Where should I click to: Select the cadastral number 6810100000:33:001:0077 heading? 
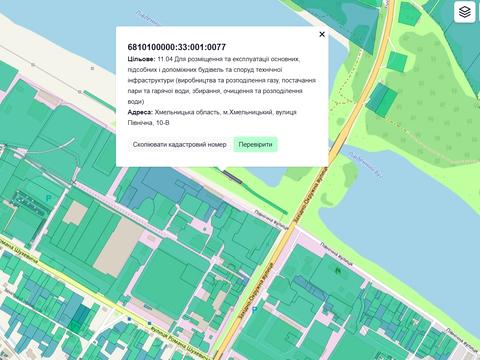click(x=177, y=47)
